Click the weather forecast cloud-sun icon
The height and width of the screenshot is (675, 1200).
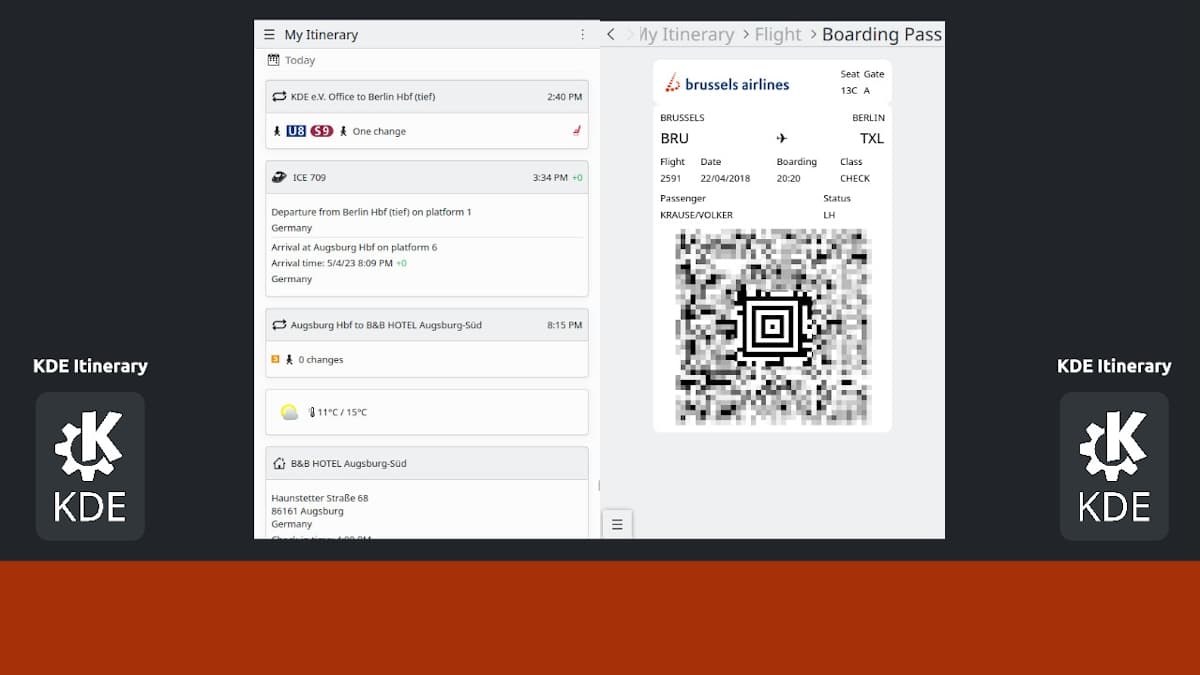click(x=289, y=412)
